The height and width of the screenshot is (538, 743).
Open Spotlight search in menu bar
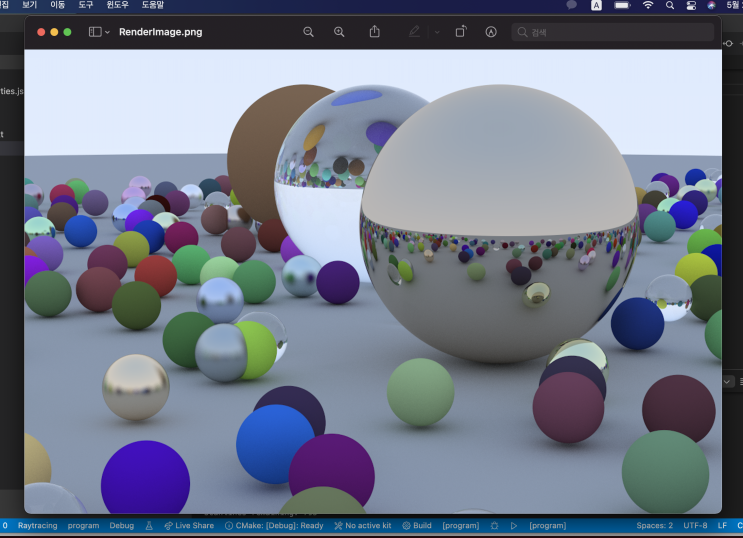click(670, 5)
